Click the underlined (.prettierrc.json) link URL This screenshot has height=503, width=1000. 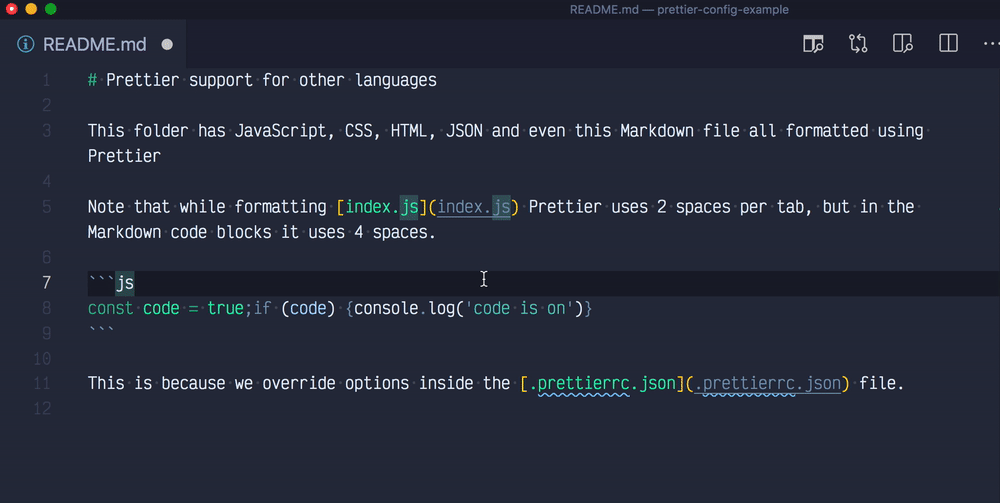coord(767,384)
